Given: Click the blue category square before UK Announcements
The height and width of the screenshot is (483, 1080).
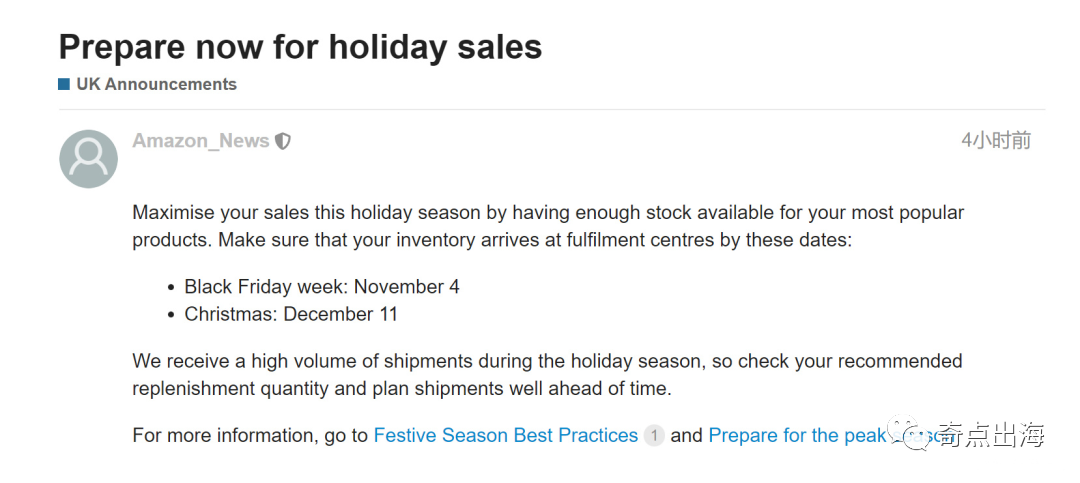Looking at the screenshot, I should coord(64,85).
